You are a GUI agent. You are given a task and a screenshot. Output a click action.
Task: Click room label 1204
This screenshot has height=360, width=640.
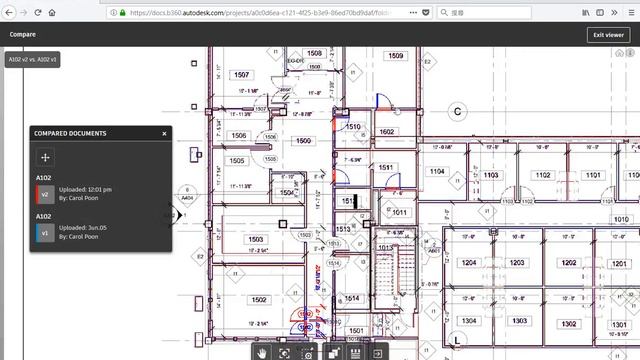pos(469,263)
